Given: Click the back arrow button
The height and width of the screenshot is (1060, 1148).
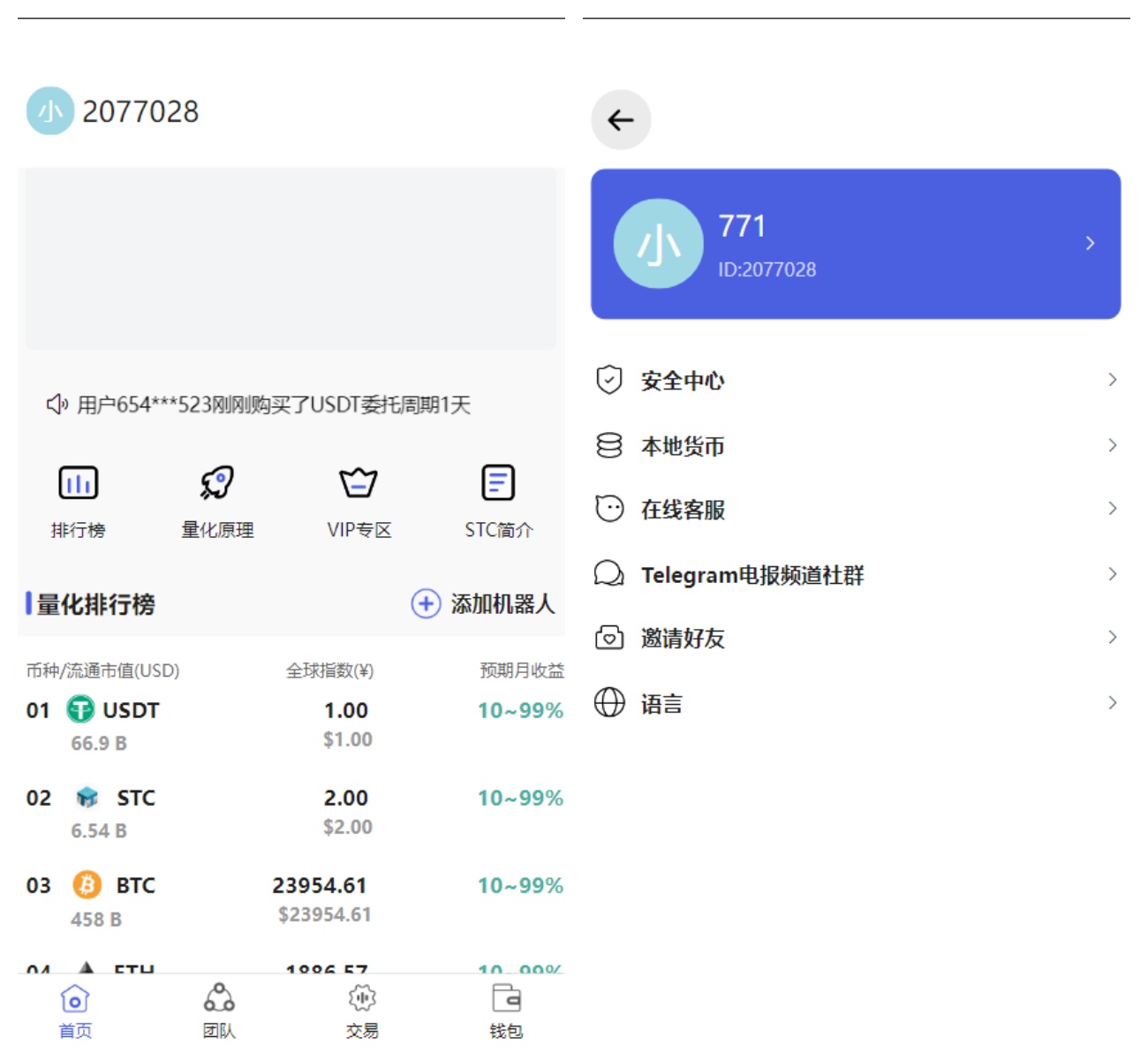Looking at the screenshot, I should point(621,120).
